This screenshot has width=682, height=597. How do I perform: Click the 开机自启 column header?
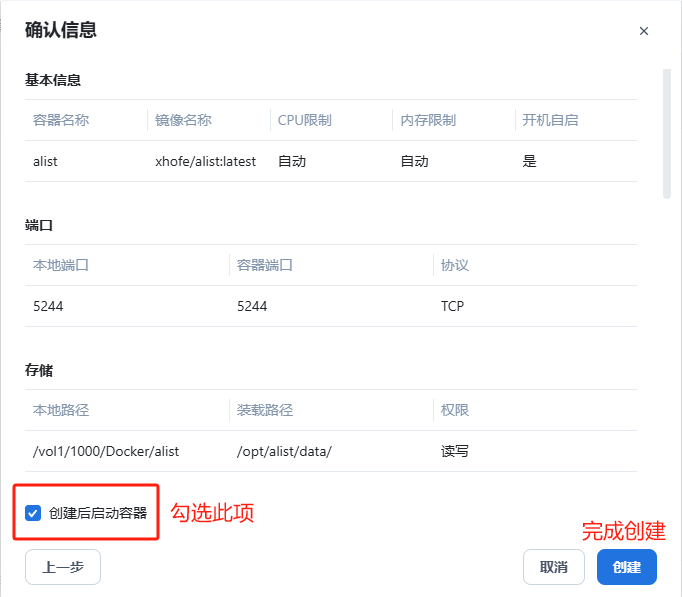tap(550, 120)
